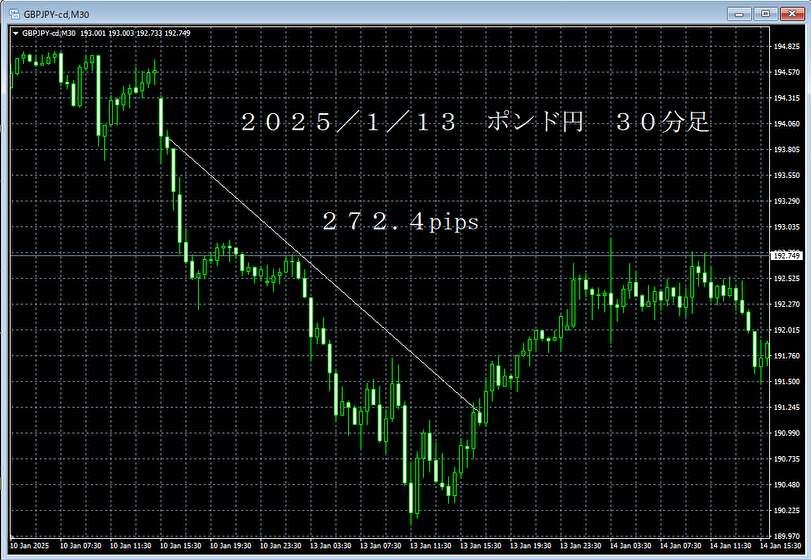Click the 14 Jan 15:30 time label

[780, 546]
